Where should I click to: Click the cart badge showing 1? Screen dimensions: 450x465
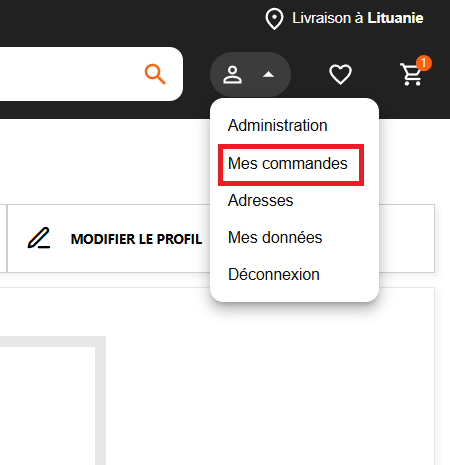[423, 63]
